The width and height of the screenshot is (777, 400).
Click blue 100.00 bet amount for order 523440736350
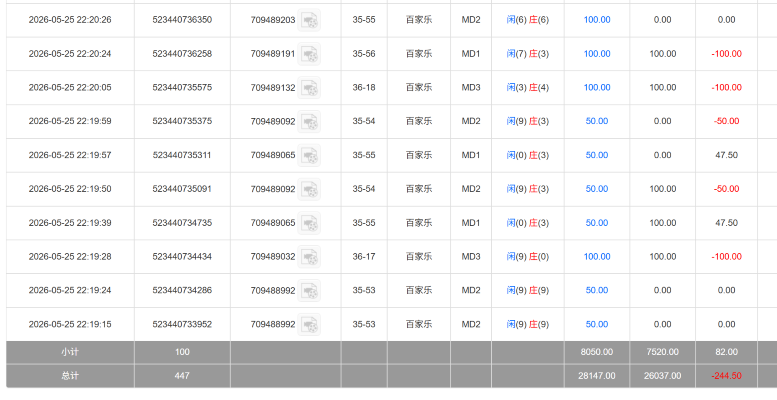coord(597,20)
